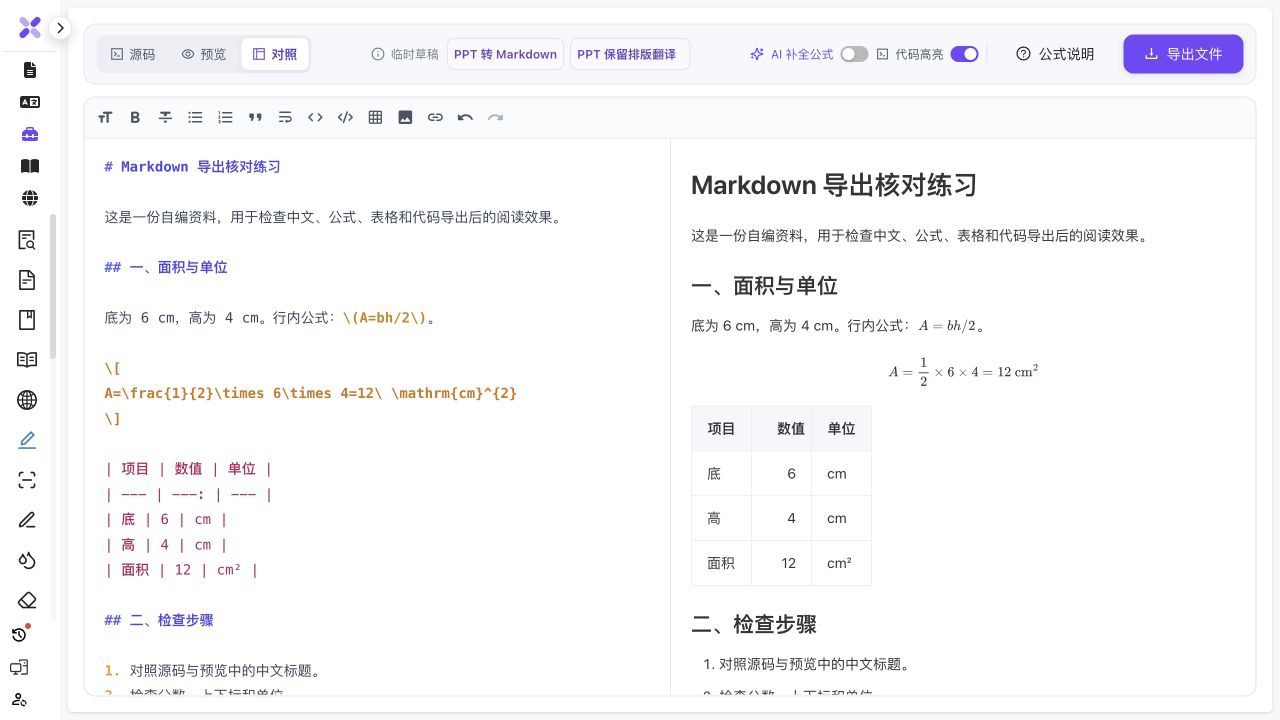
Task: Insert inline code with the angle brackets icon
Action: [315, 117]
